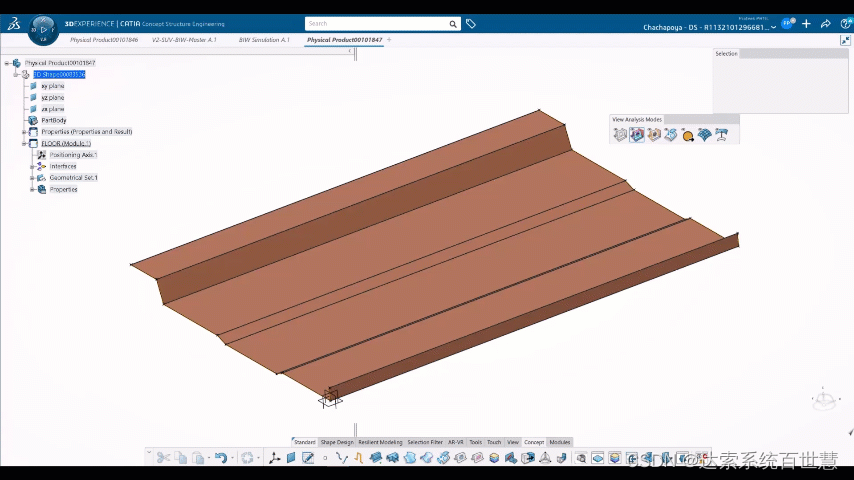Select the PartBody tree item
Screen dimensions: 854x480
[x=53, y=120]
